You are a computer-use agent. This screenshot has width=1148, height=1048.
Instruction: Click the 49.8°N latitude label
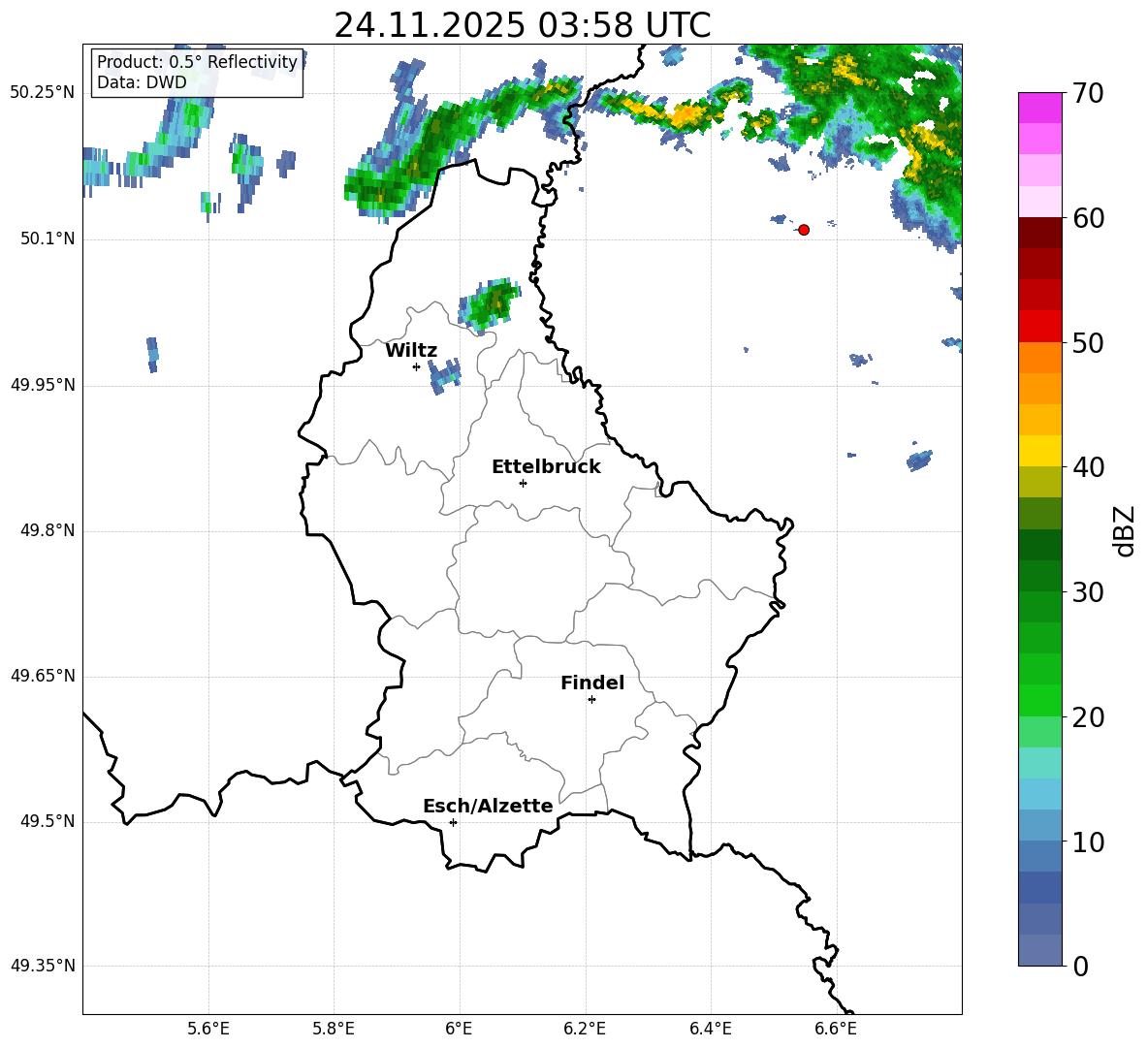pyautogui.click(x=48, y=530)
